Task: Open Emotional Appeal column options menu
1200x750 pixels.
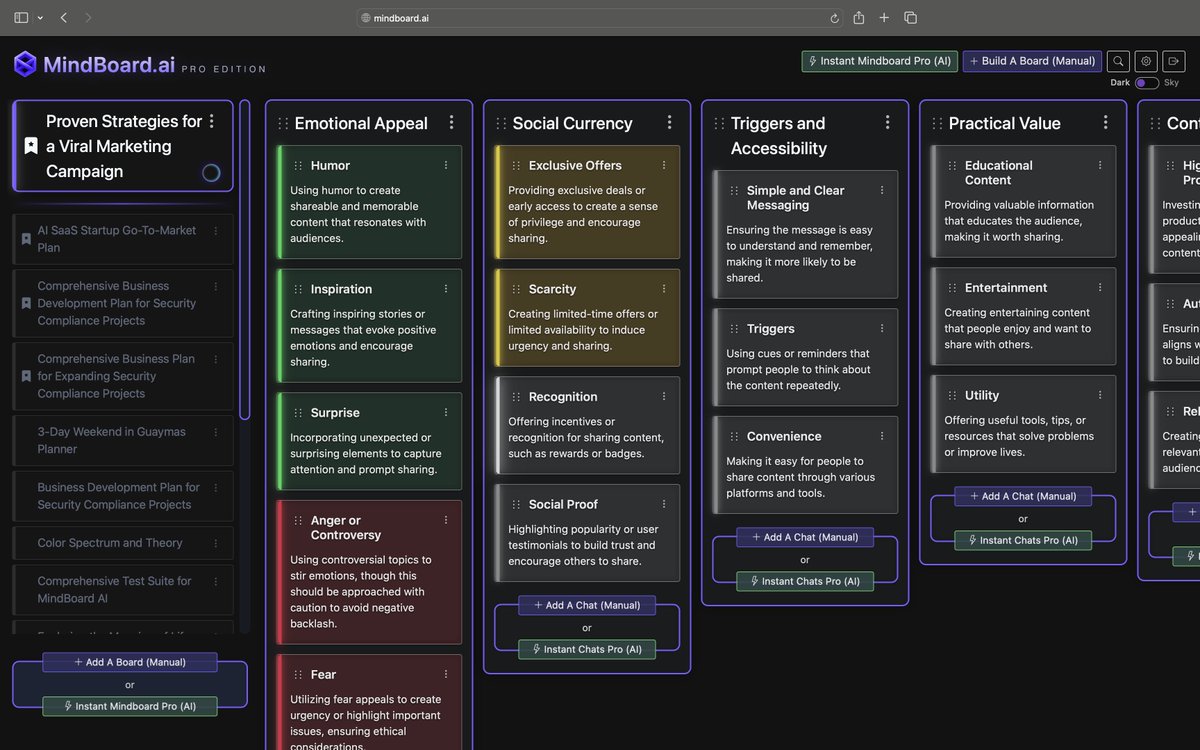Action: 451,122
